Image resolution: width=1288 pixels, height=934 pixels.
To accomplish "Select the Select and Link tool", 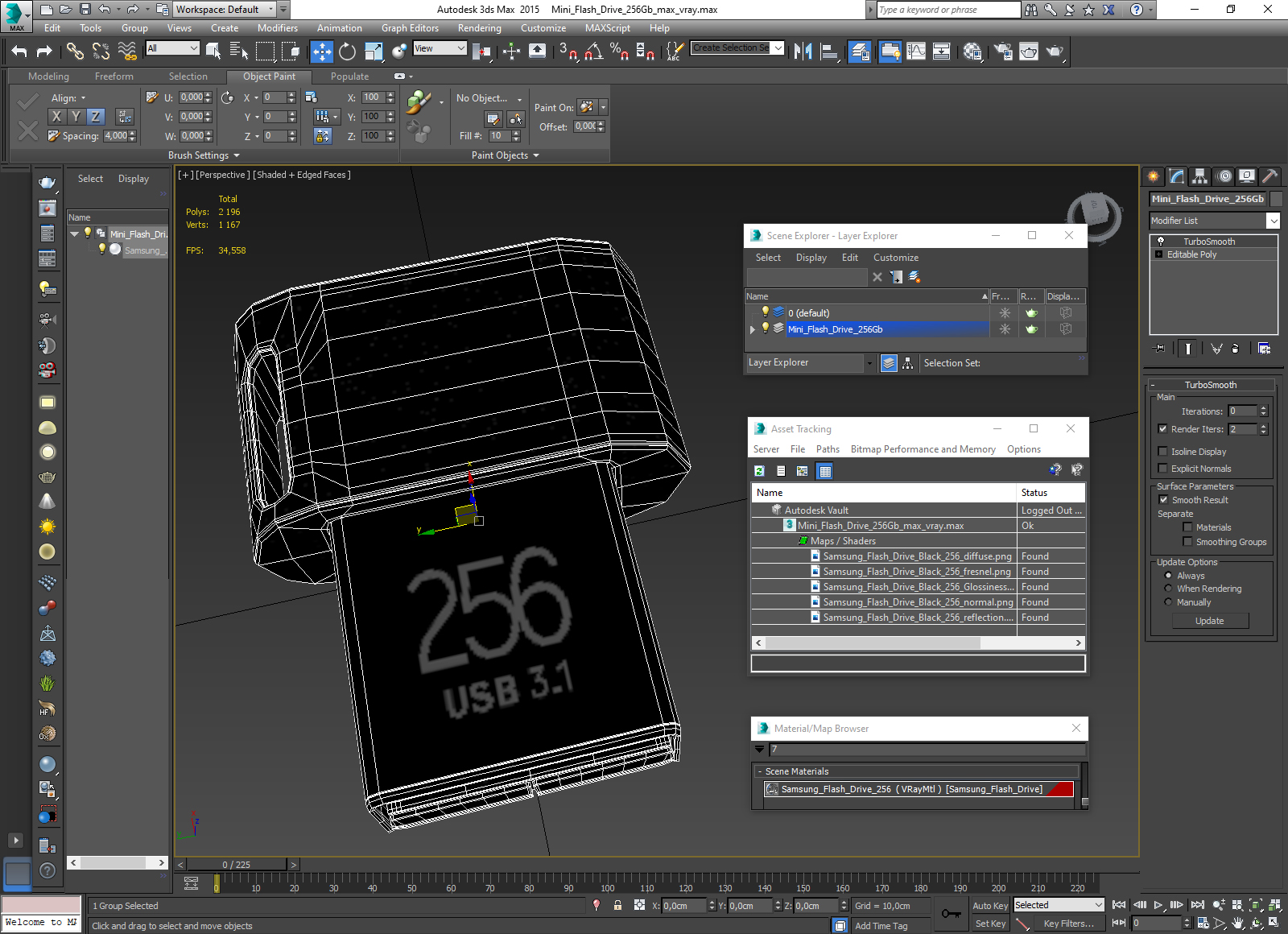I will (x=75, y=52).
